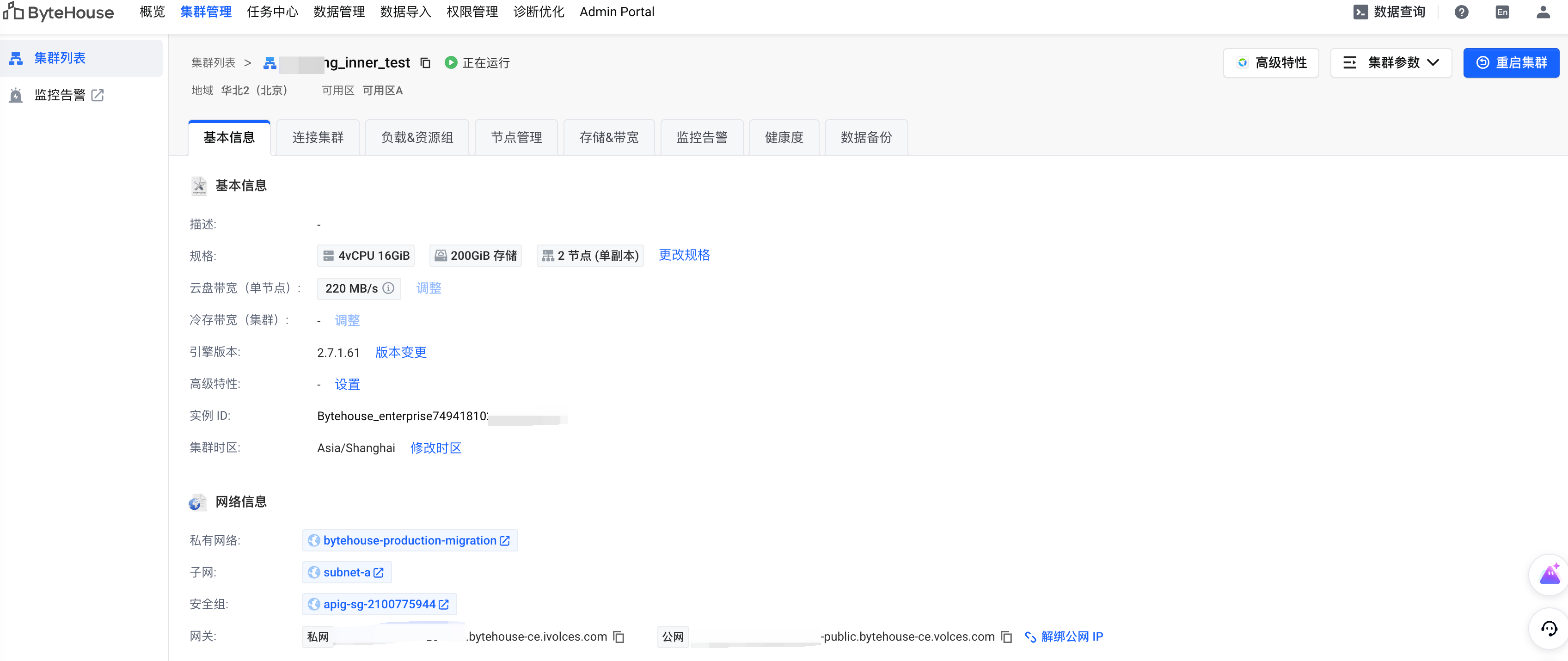Open the 权限管理 menu
This screenshot has width=1568, height=661.
[x=472, y=12]
